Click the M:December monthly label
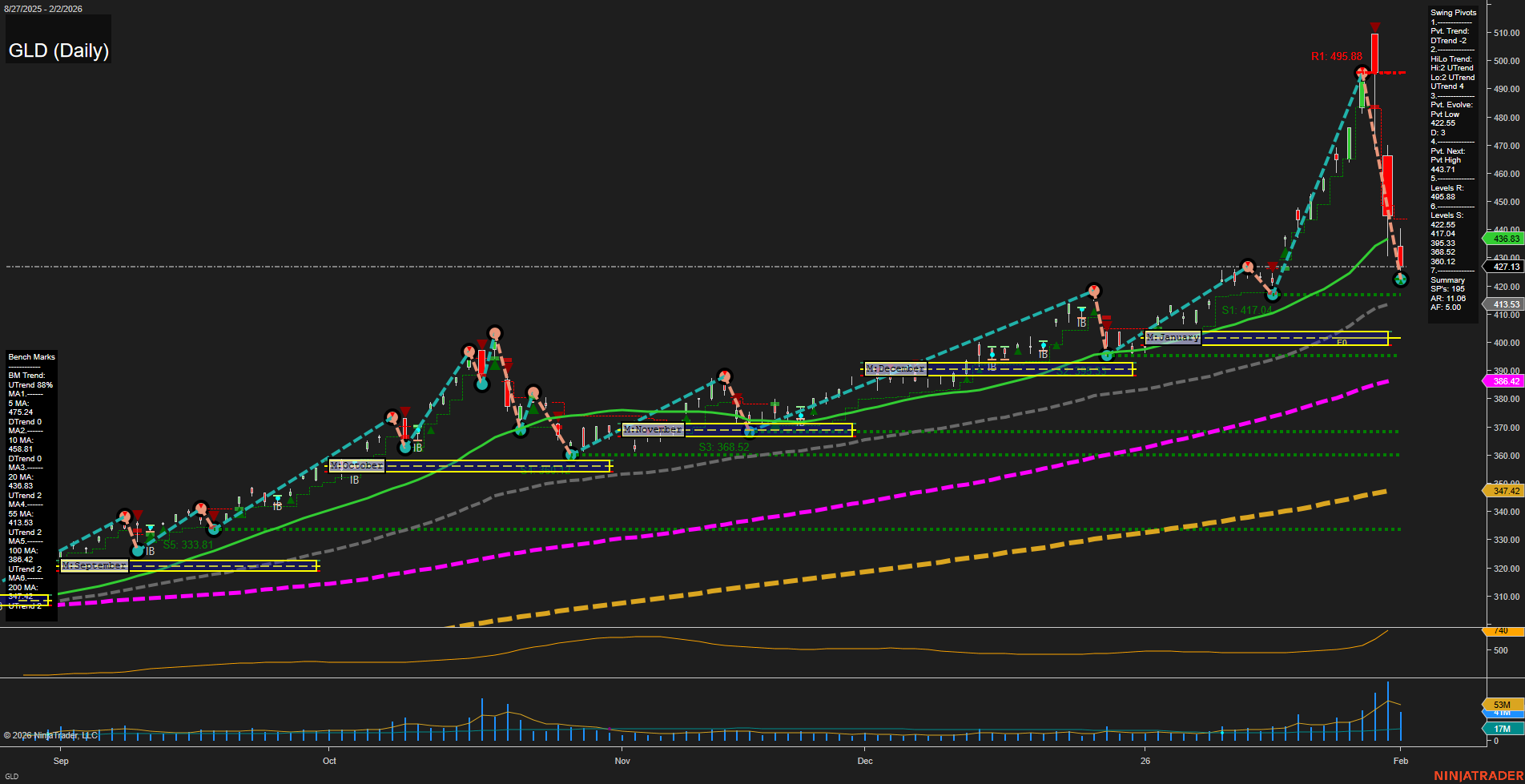The image size is (1525, 784). (x=895, y=368)
